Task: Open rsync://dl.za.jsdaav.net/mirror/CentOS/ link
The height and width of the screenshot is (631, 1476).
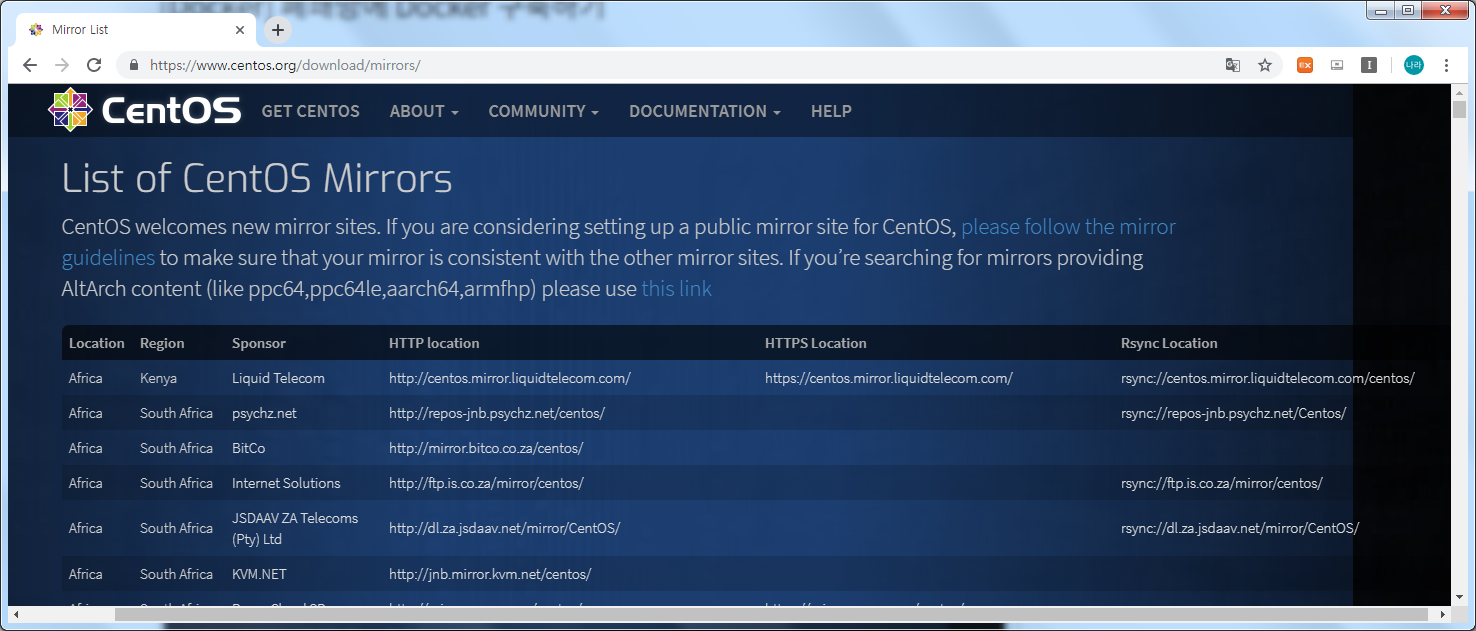Action: (x=1240, y=528)
